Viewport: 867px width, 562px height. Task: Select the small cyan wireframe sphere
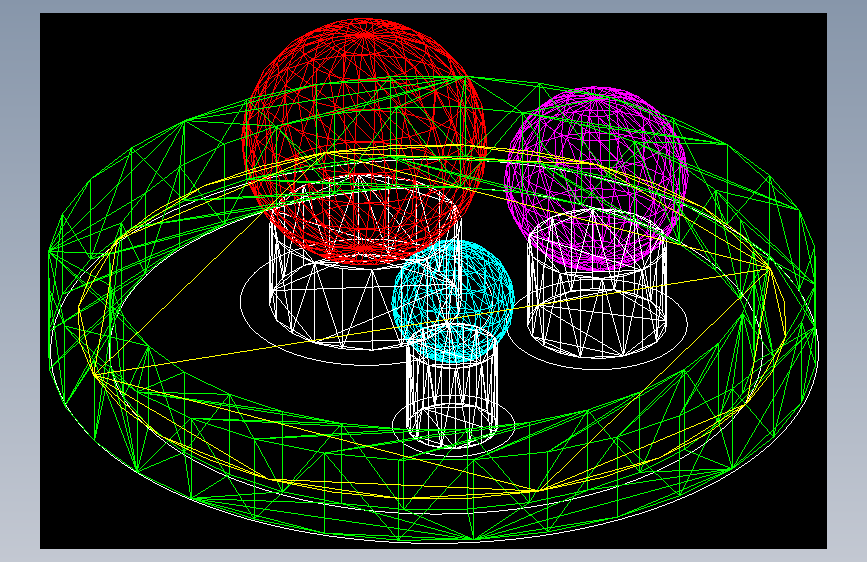click(453, 301)
